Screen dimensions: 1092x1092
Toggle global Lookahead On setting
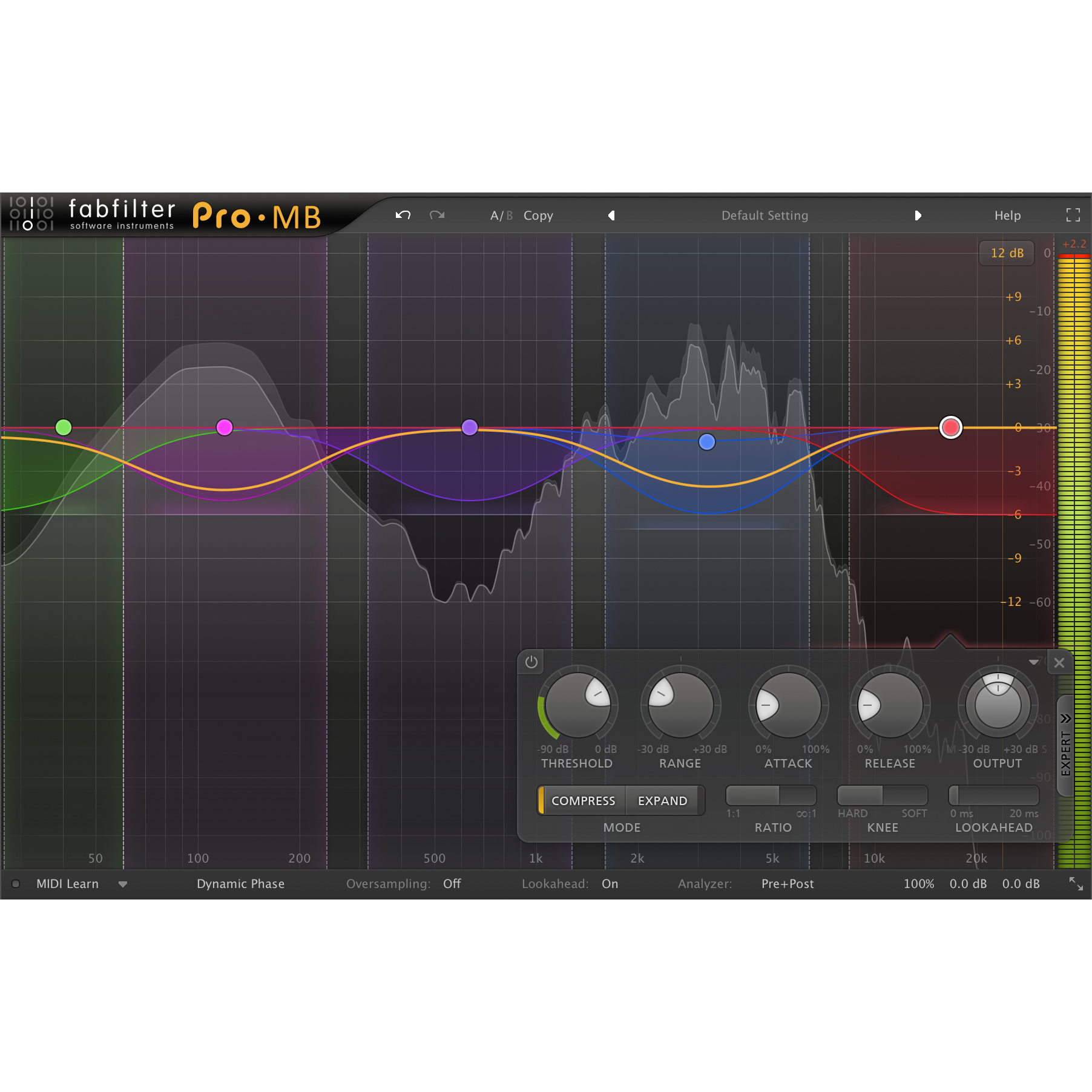point(610,884)
